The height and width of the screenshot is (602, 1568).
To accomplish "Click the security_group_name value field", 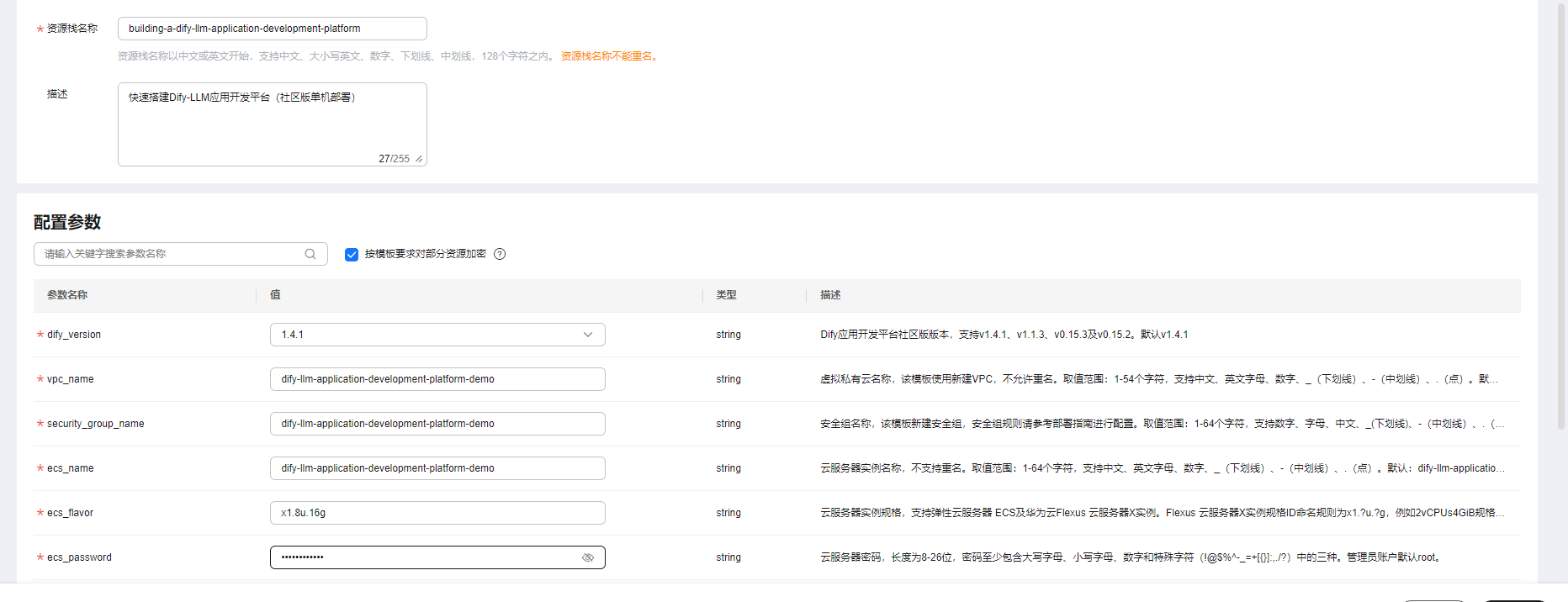I will pyautogui.click(x=437, y=424).
